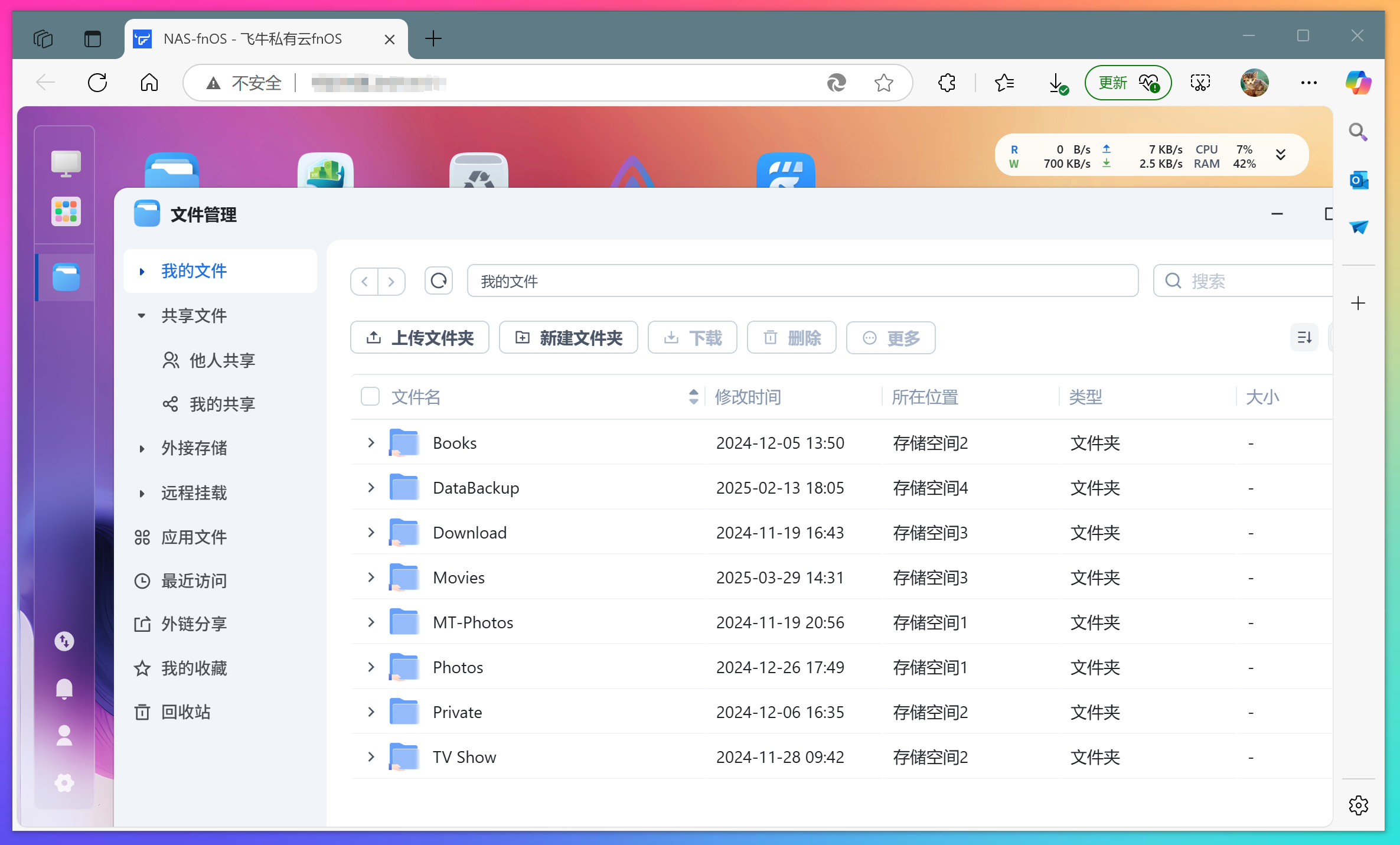Expand the system monitor widget dropdown
The width and height of the screenshot is (1400, 845).
pos(1280,155)
